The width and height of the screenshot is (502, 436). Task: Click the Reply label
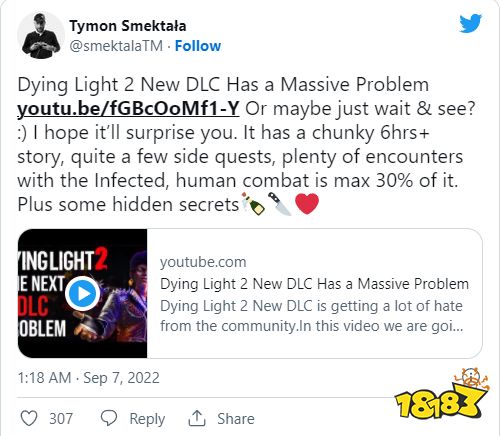147,419
